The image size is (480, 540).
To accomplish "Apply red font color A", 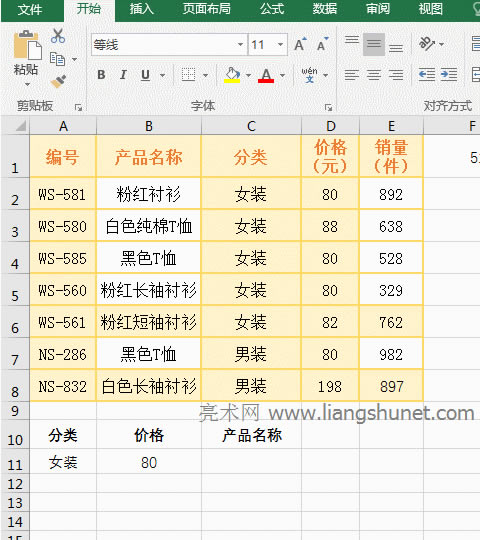I will [266, 75].
